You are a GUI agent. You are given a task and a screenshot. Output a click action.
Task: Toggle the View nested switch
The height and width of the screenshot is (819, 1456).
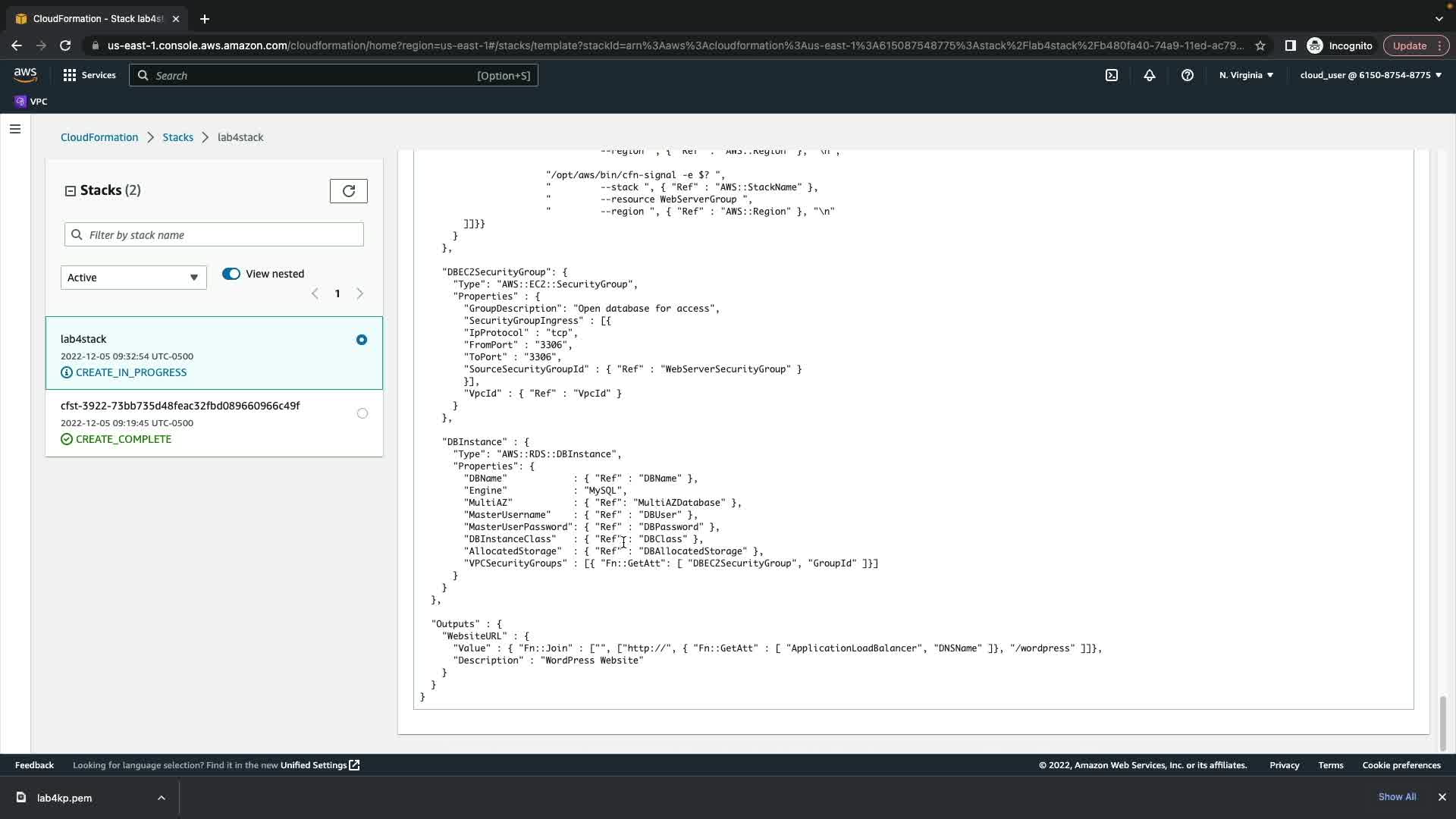click(x=231, y=274)
